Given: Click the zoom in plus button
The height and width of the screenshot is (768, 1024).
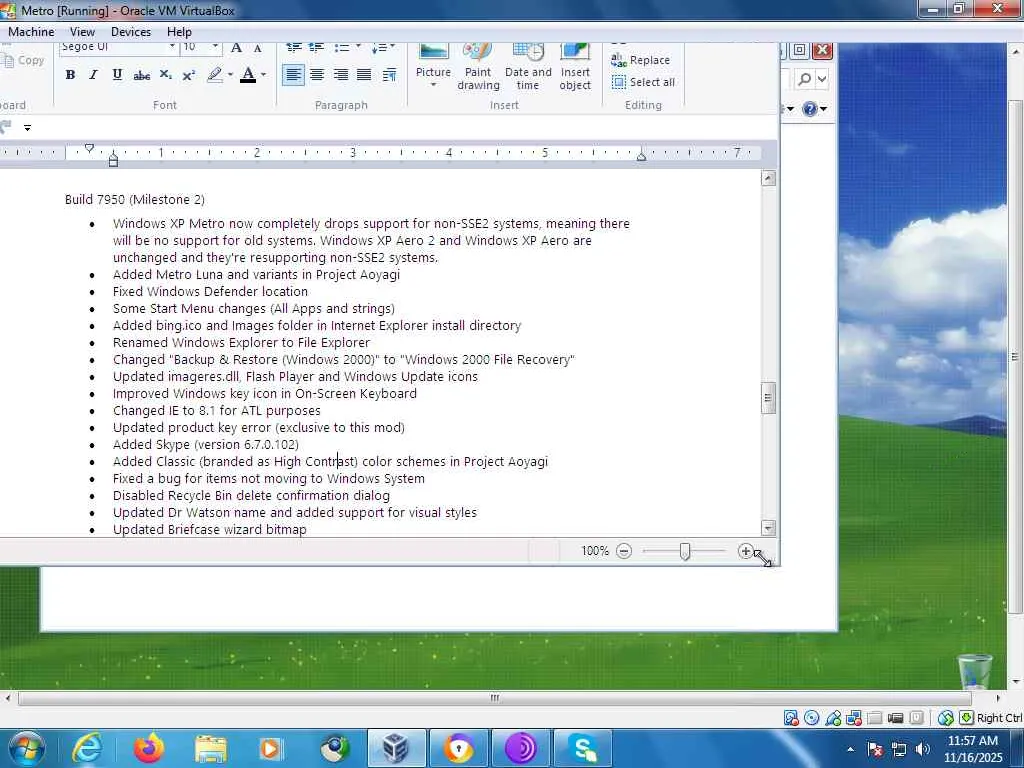Looking at the screenshot, I should coord(745,551).
